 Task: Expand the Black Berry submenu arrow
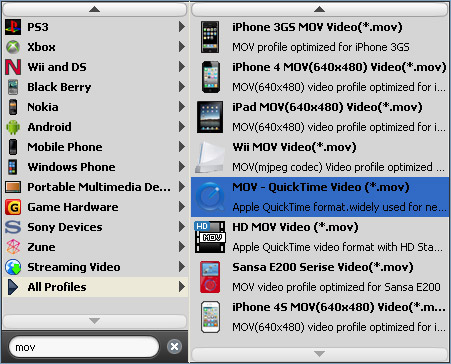tap(182, 87)
